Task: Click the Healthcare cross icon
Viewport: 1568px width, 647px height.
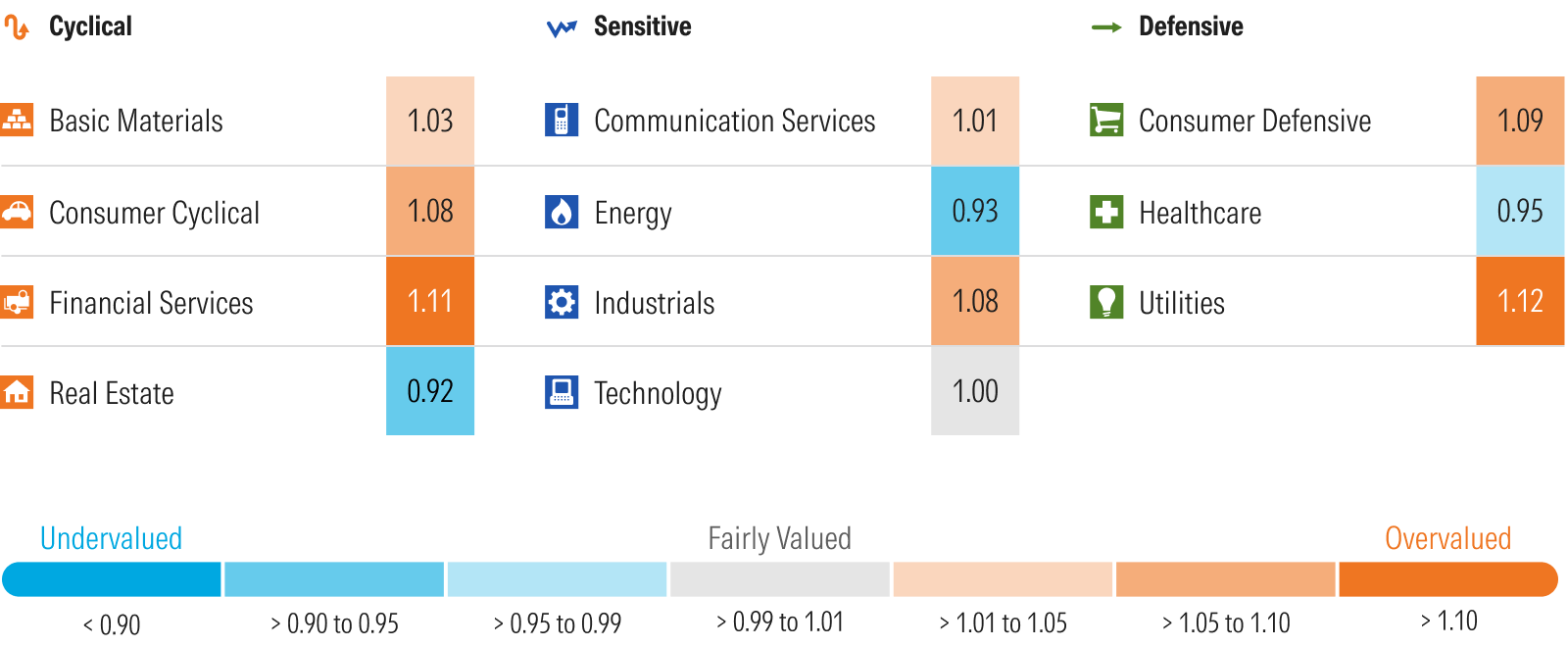Action: point(1106,212)
